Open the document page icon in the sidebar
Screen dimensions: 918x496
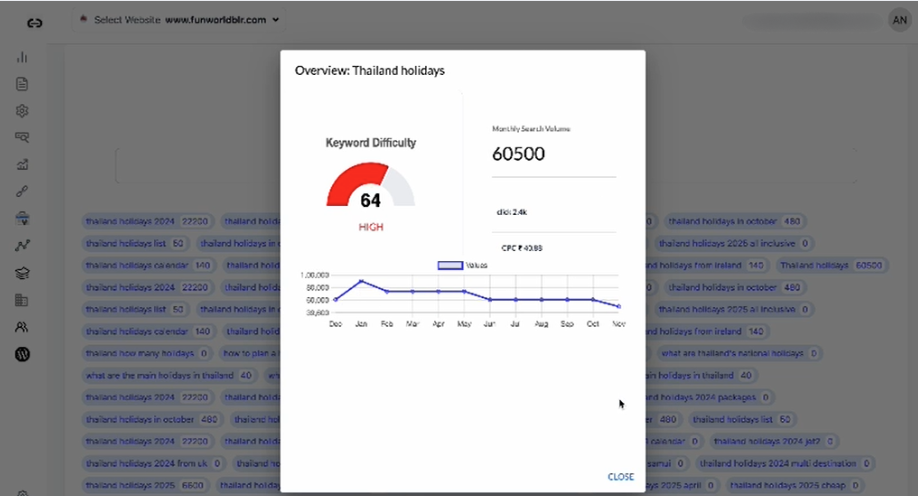pos(22,84)
